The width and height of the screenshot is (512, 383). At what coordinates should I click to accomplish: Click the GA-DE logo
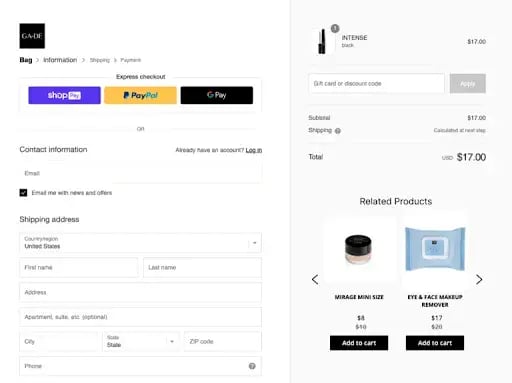pyautogui.click(x=32, y=36)
